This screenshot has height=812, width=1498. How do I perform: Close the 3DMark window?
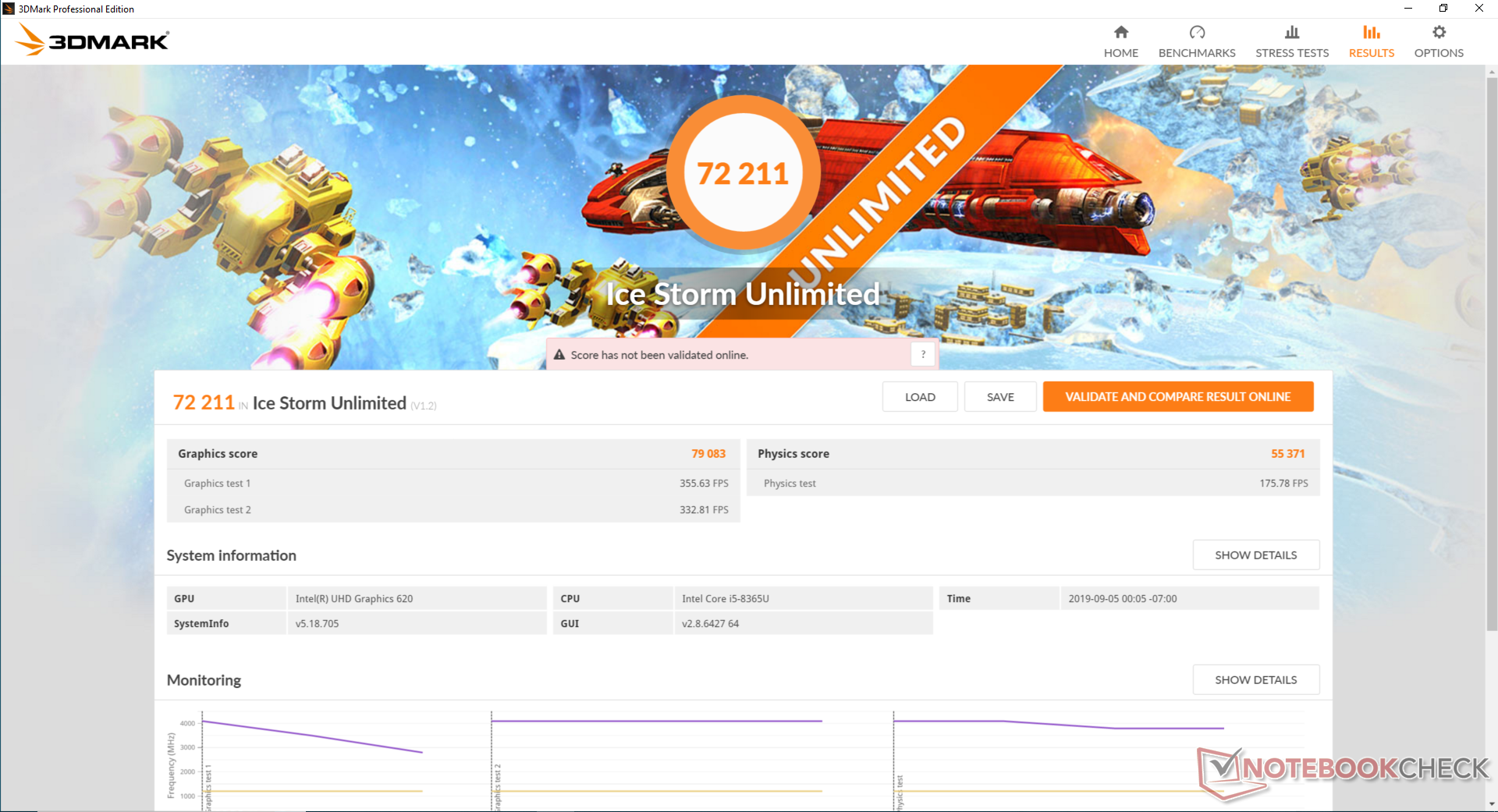point(1479,9)
